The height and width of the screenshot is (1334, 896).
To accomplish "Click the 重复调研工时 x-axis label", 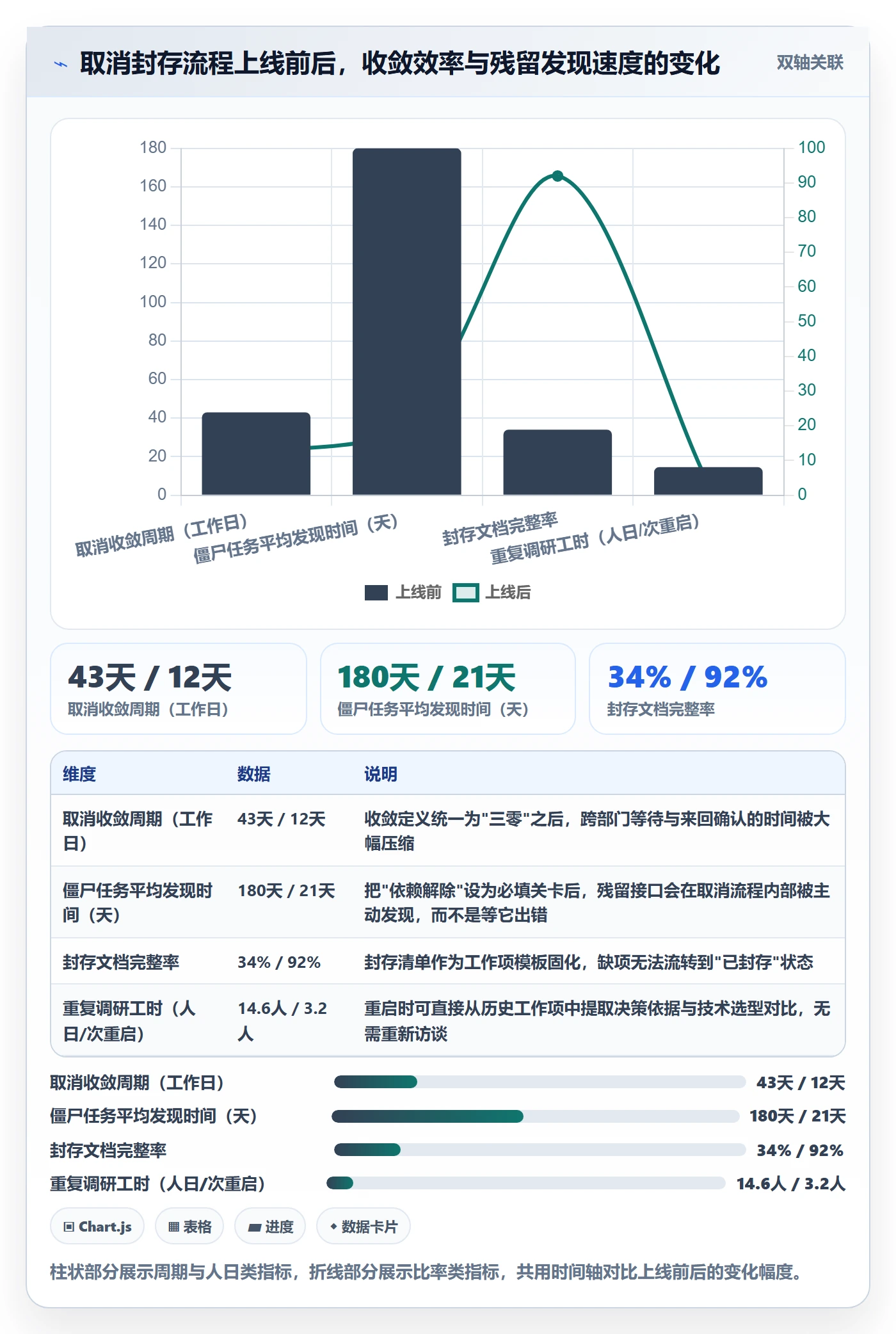I will click(x=595, y=539).
